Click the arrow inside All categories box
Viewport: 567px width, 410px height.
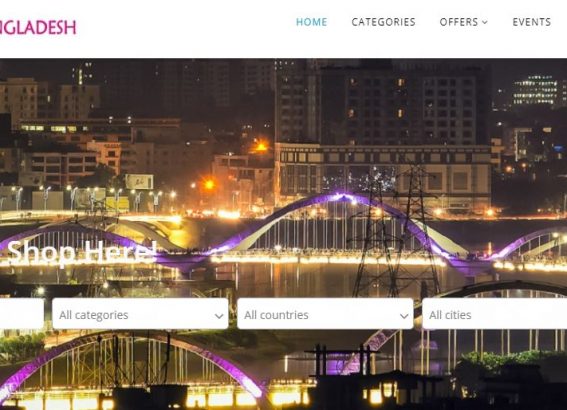219,316
